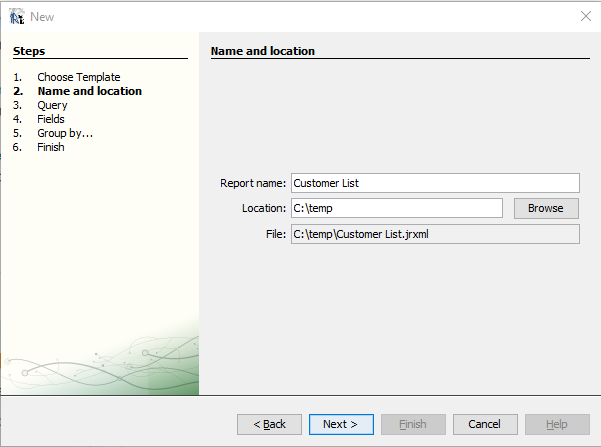Close the New report wizard window
This screenshot has width=601, height=447.
pyautogui.click(x=586, y=16)
